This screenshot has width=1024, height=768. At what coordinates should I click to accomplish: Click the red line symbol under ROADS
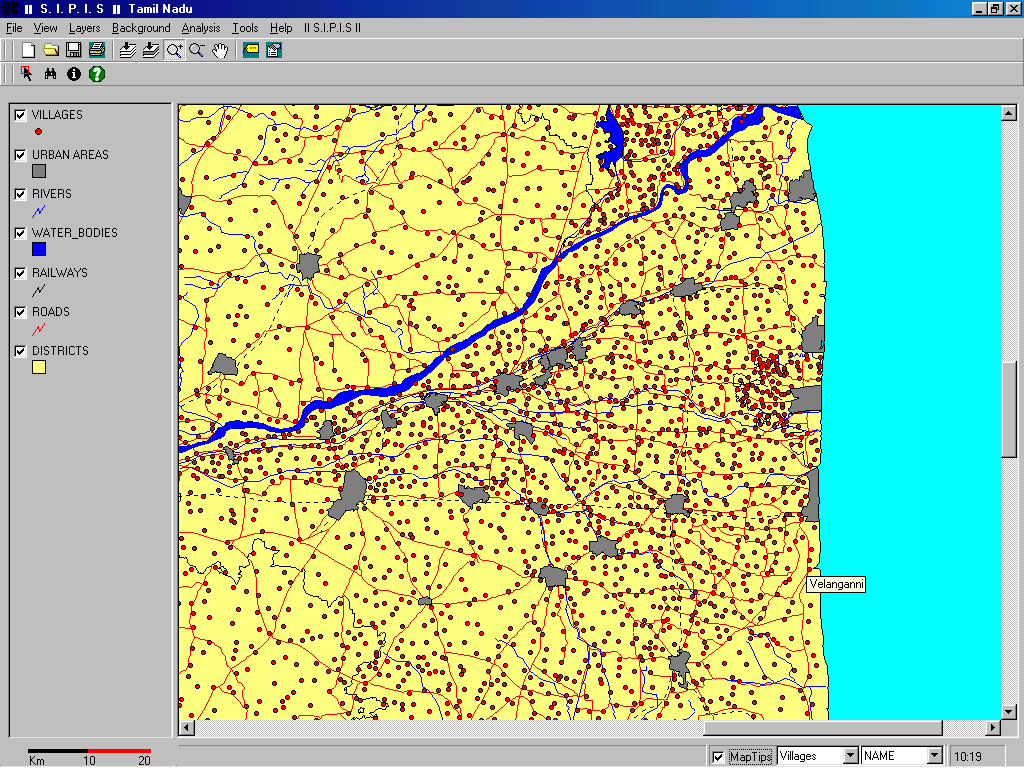(39, 328)
